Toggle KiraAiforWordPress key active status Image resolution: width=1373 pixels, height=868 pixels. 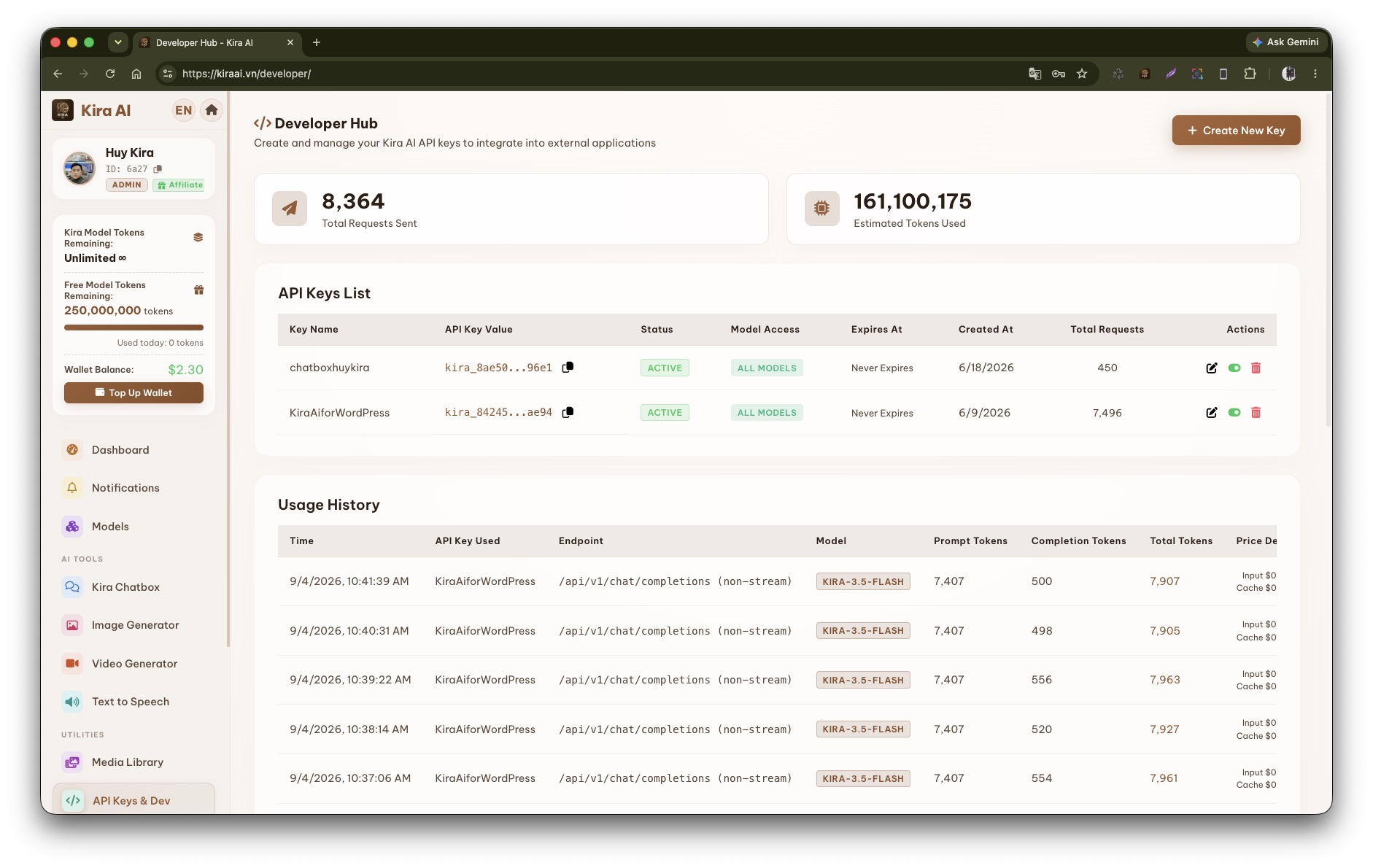(1234, 412)
